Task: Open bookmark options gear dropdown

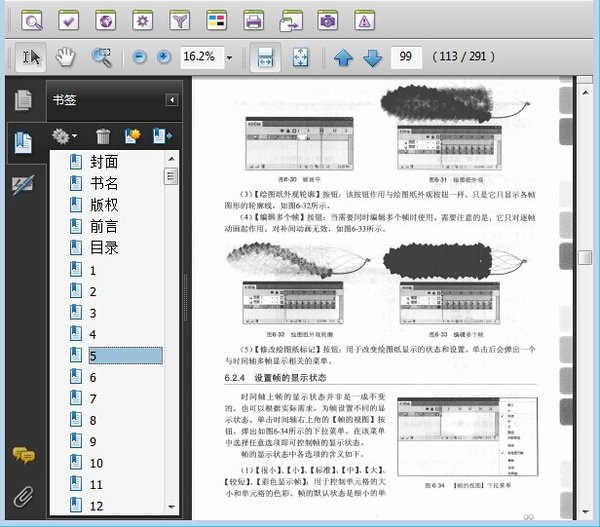Action: point(65,135)
